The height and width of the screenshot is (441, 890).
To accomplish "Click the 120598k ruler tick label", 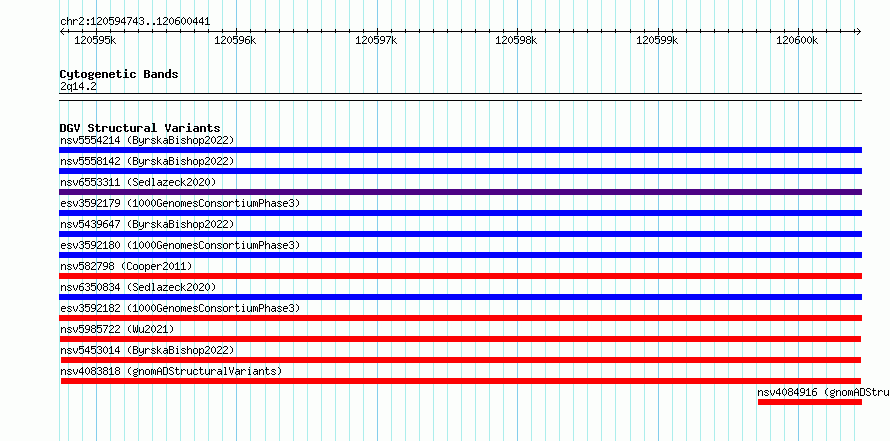I will 517,40.
